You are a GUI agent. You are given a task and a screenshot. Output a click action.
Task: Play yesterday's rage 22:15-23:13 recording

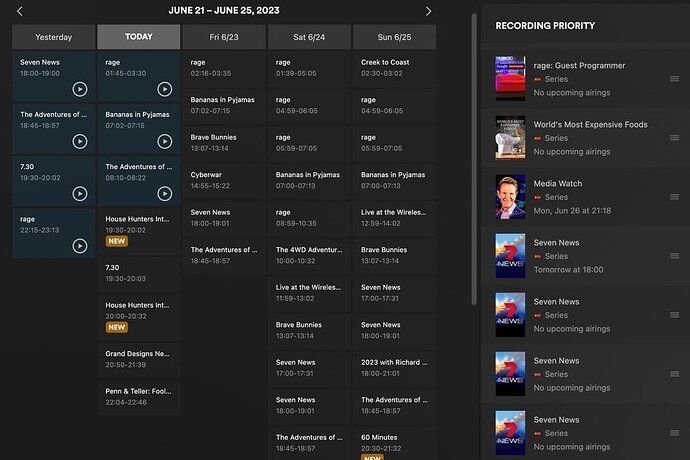(80, 246)
